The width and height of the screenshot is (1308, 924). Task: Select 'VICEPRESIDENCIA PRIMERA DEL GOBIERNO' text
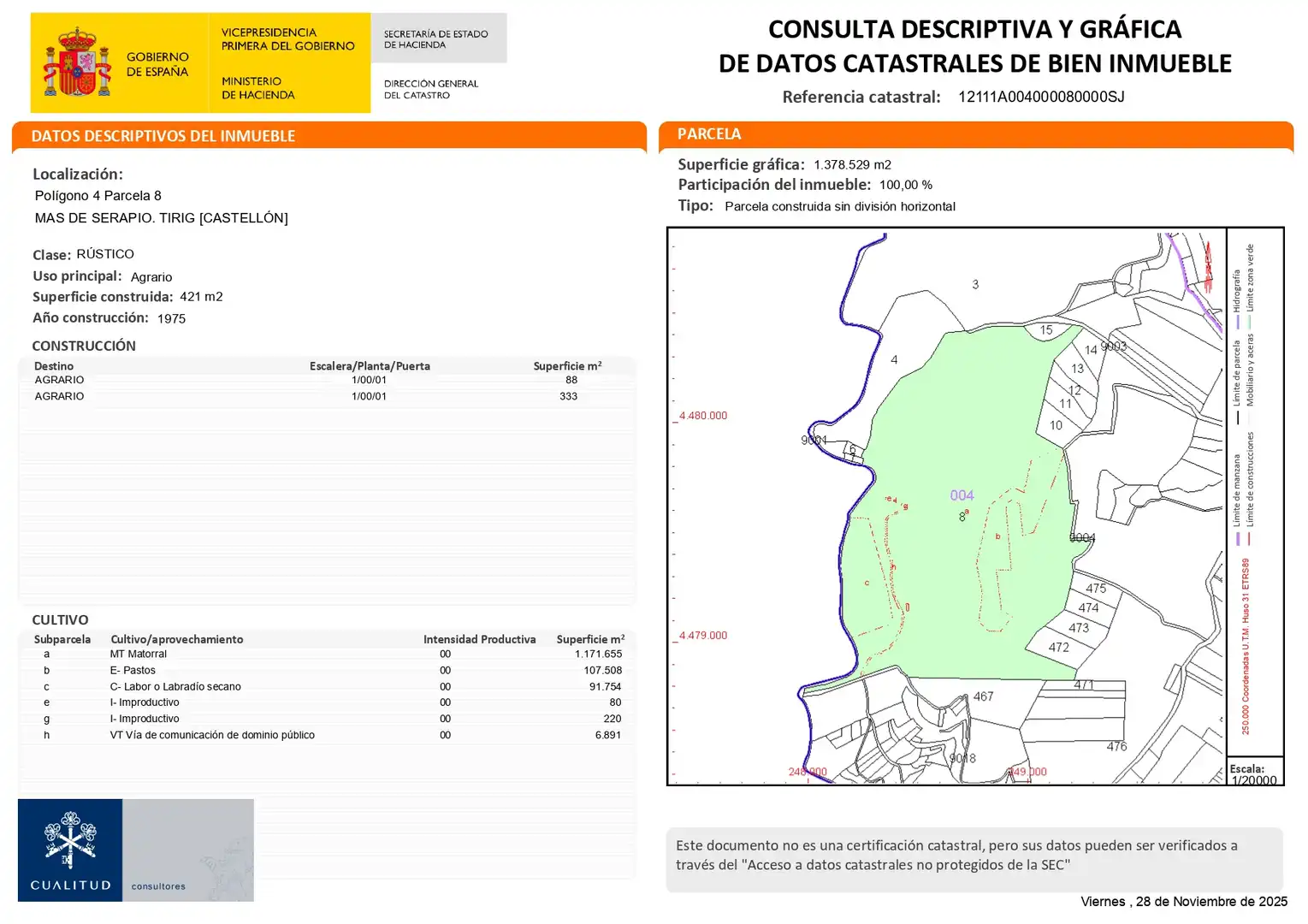[287, 39]
